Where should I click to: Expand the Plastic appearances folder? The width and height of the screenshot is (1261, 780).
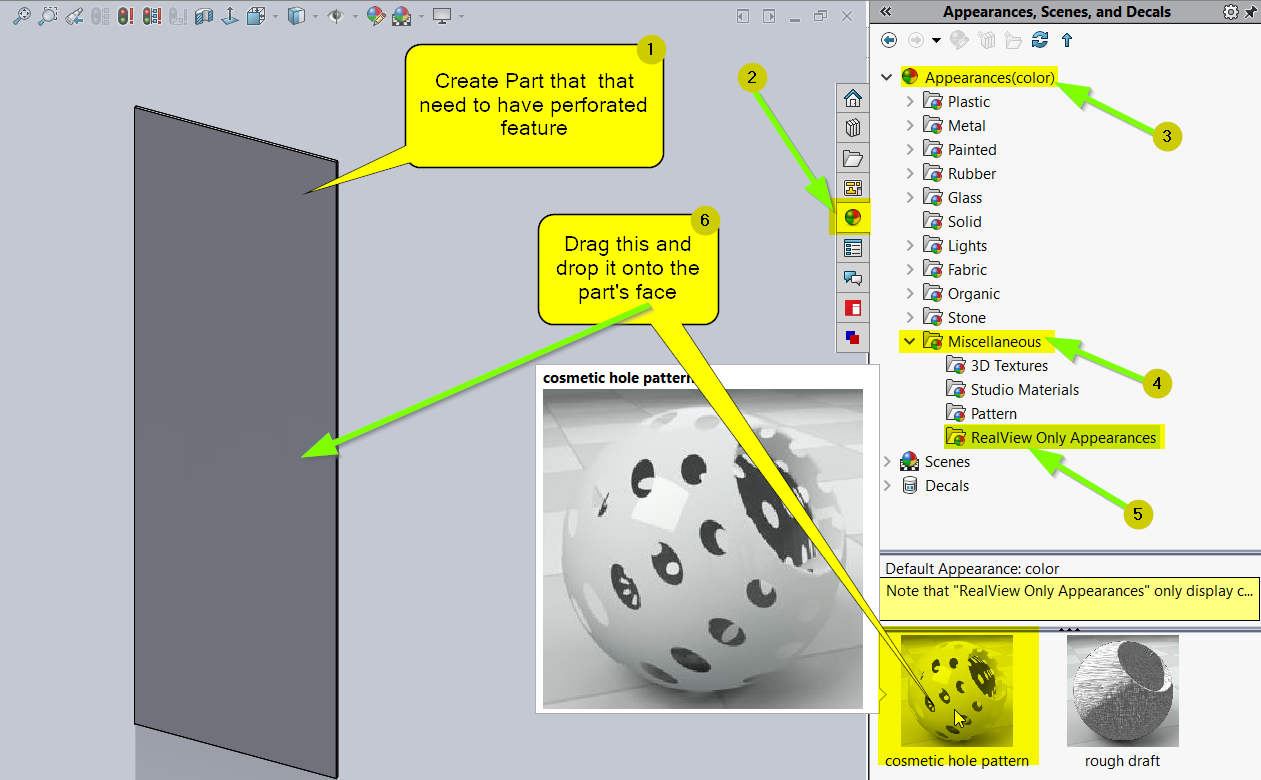tap(909, 101)
